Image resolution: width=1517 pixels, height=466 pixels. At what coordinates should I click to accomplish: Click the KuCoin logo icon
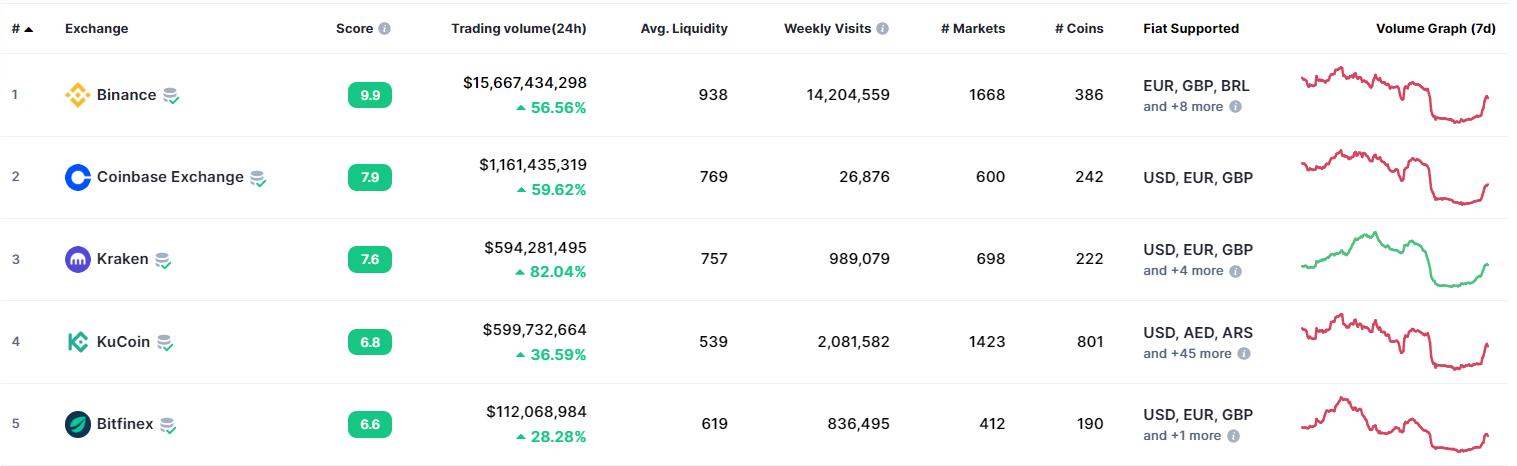point(77,342)
